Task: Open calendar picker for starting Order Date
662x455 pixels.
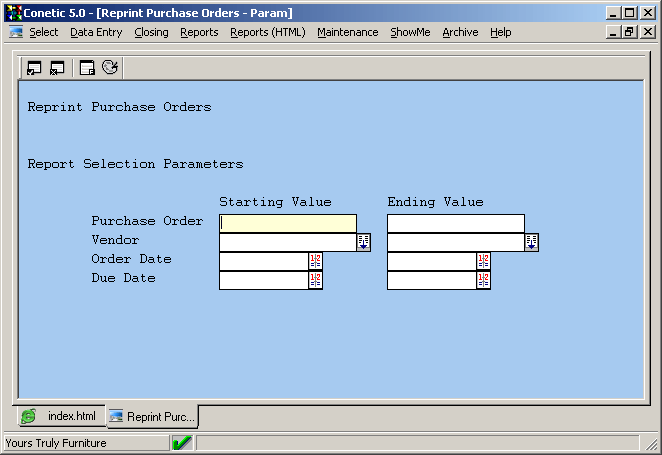Action: coord(315,261)
